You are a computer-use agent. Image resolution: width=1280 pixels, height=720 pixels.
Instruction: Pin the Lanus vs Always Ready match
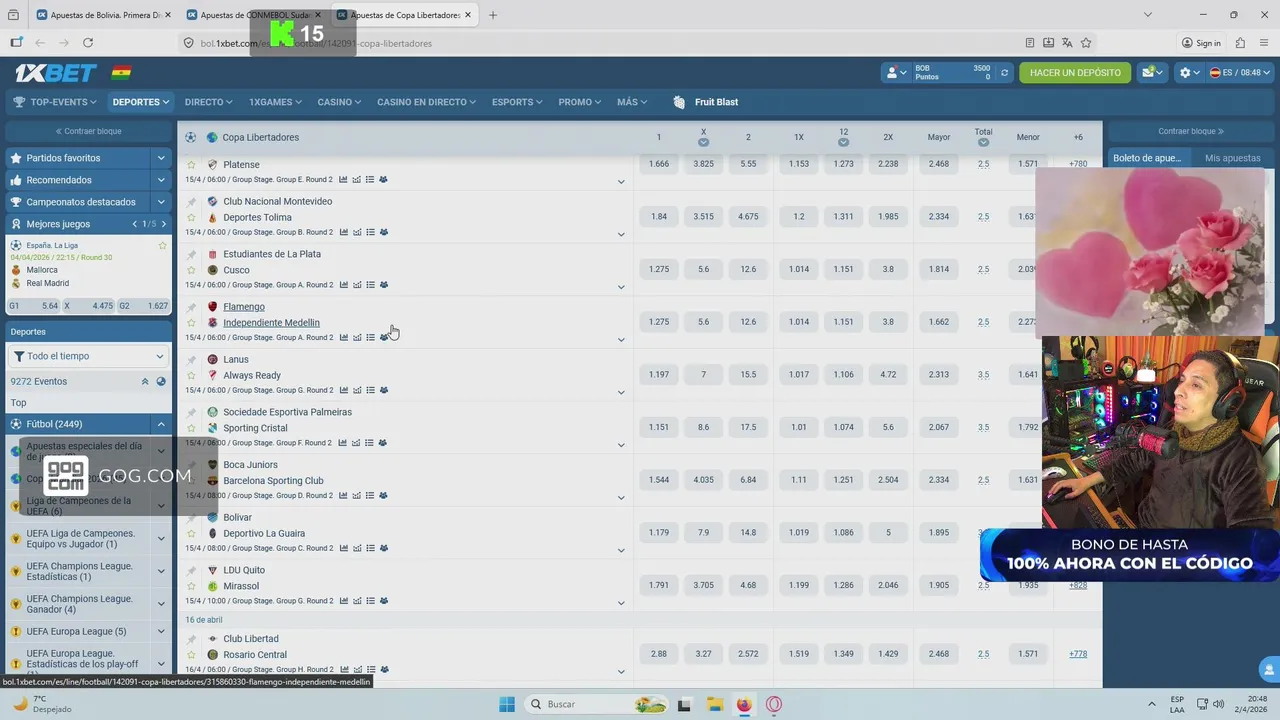pos(191,360)
